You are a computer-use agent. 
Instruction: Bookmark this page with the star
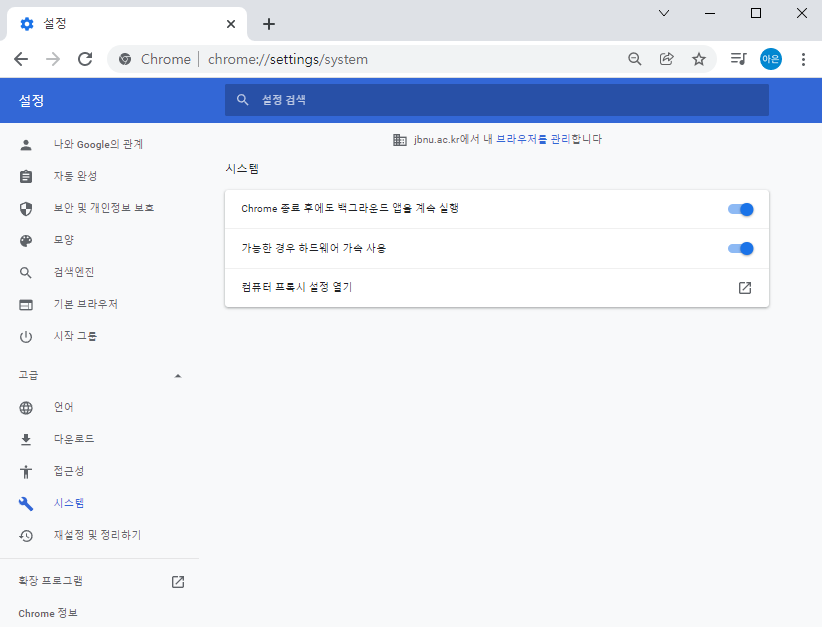point(698,59)
